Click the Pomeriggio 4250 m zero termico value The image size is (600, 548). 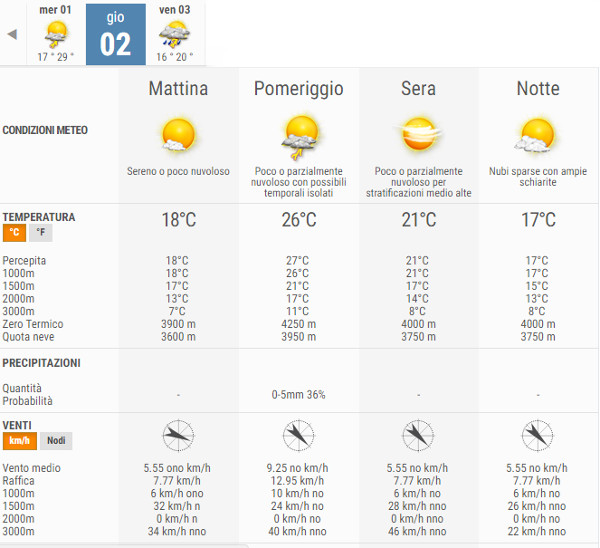click(298, 324)
